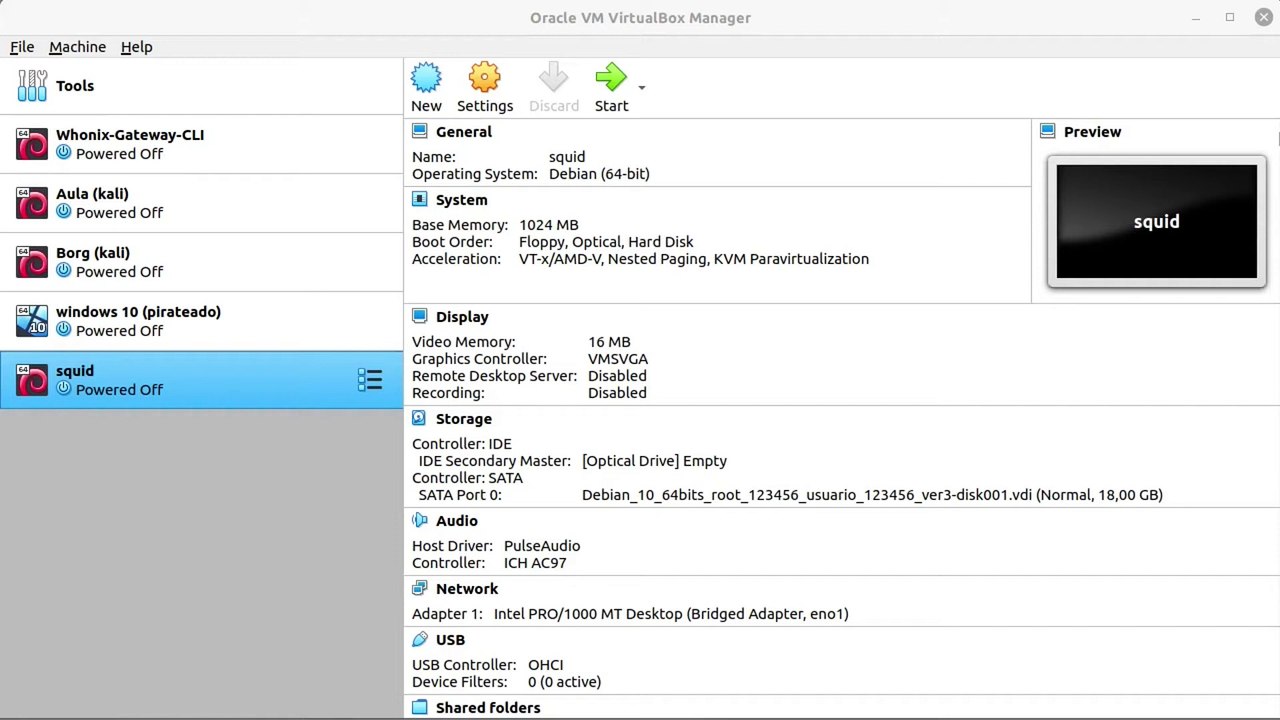Click the details pane vertical scrollbar

tap(1276, 138)
